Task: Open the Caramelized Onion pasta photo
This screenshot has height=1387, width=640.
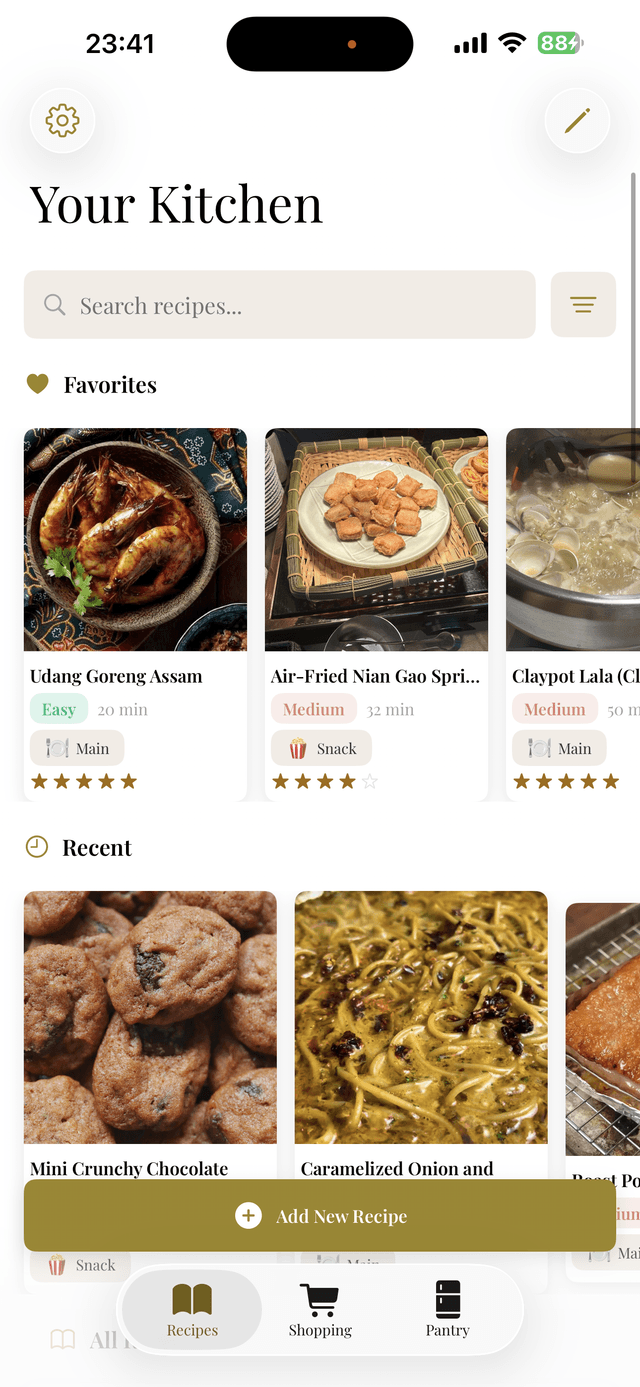Action: [421, 1017]
